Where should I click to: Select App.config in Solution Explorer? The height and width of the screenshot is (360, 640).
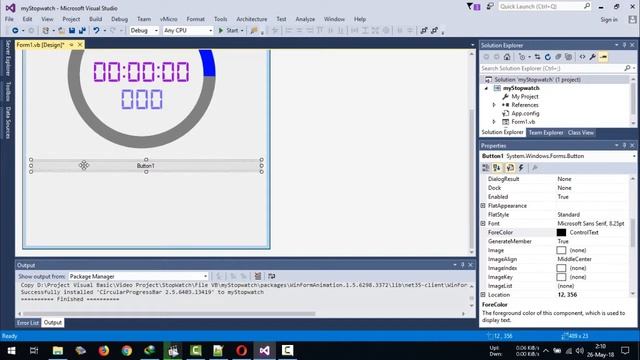click(x=525, y=113)
